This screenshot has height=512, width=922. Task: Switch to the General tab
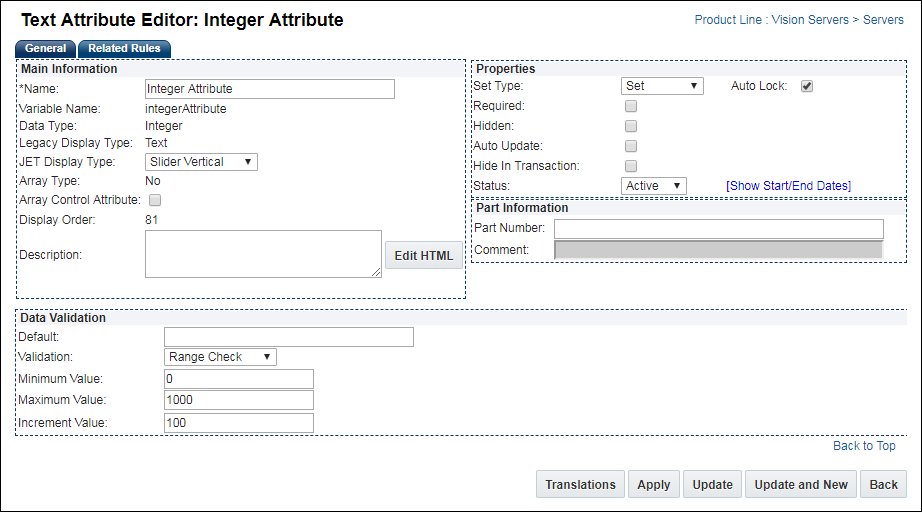click(x=45, y=48)
